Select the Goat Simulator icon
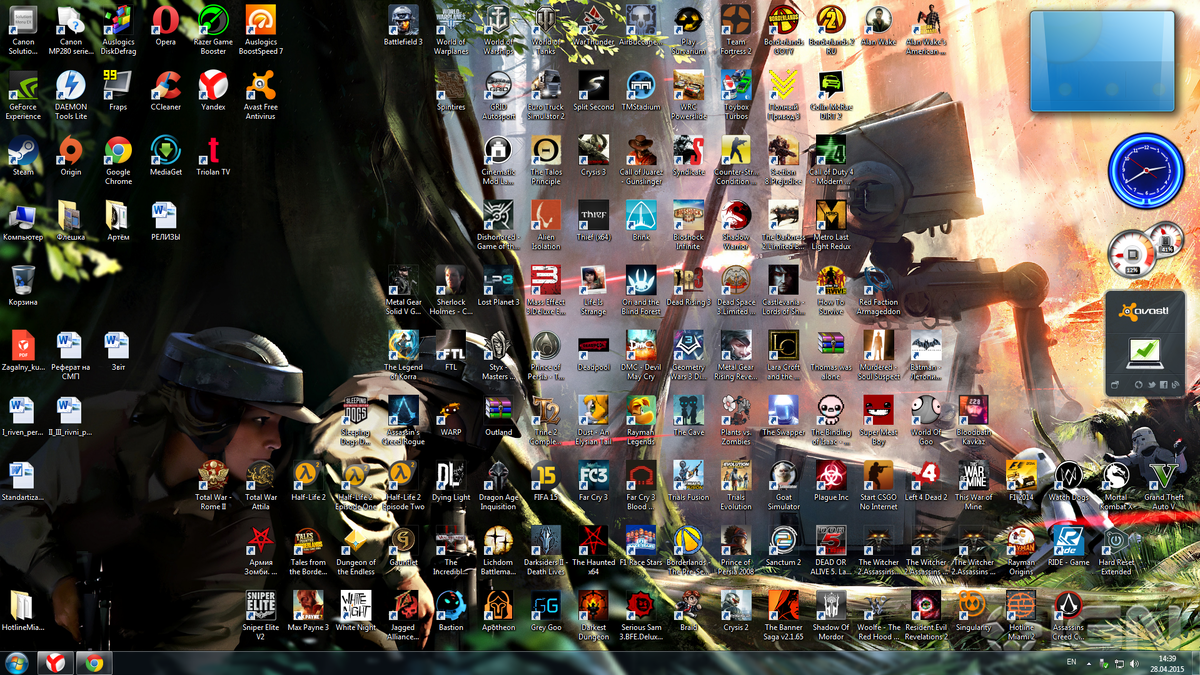The width and height of the screenshot is (1200, 675). pos(783,485)
